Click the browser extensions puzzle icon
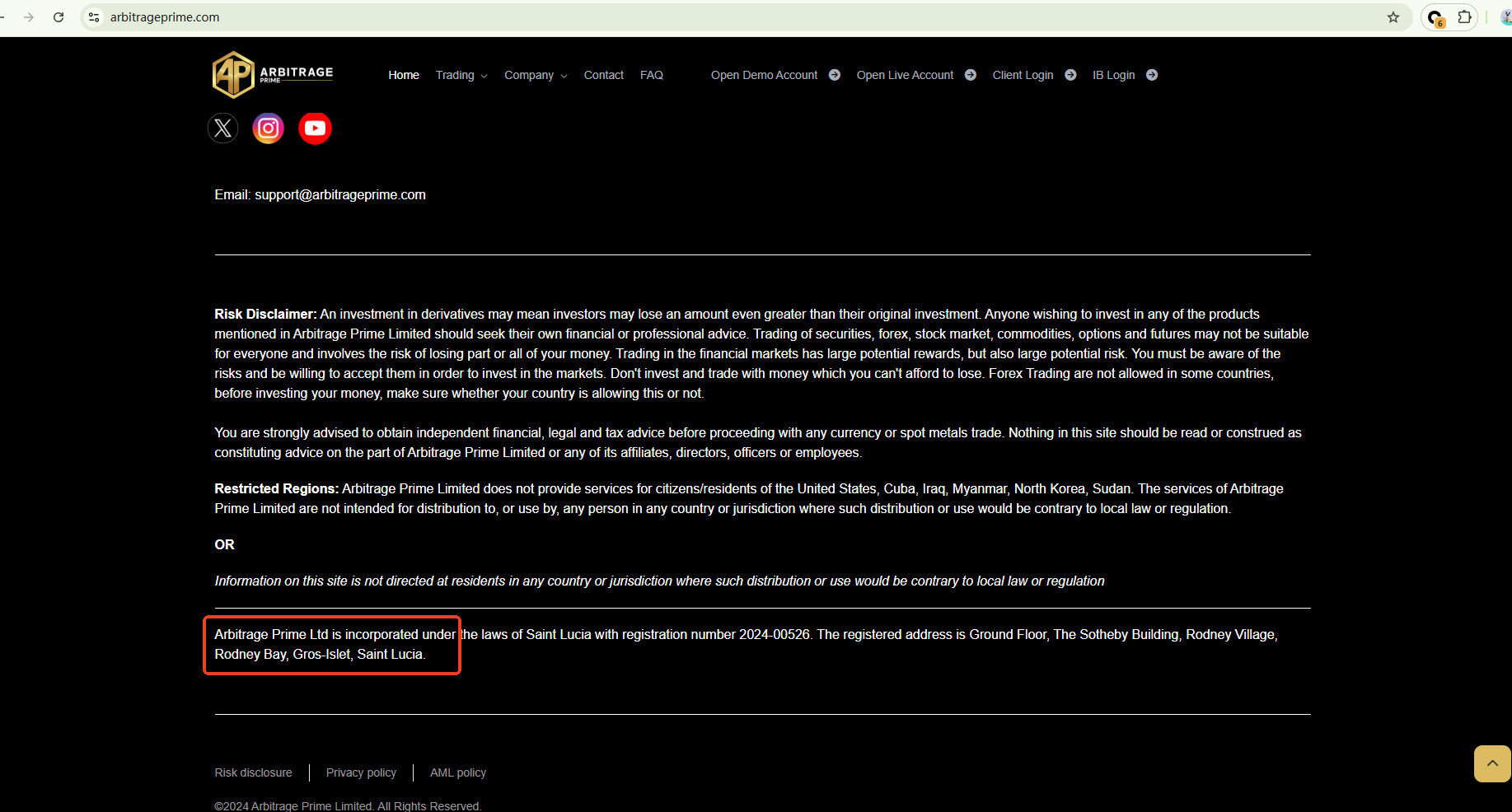This screenshot has height=812, width=1512. [1465, 16]
